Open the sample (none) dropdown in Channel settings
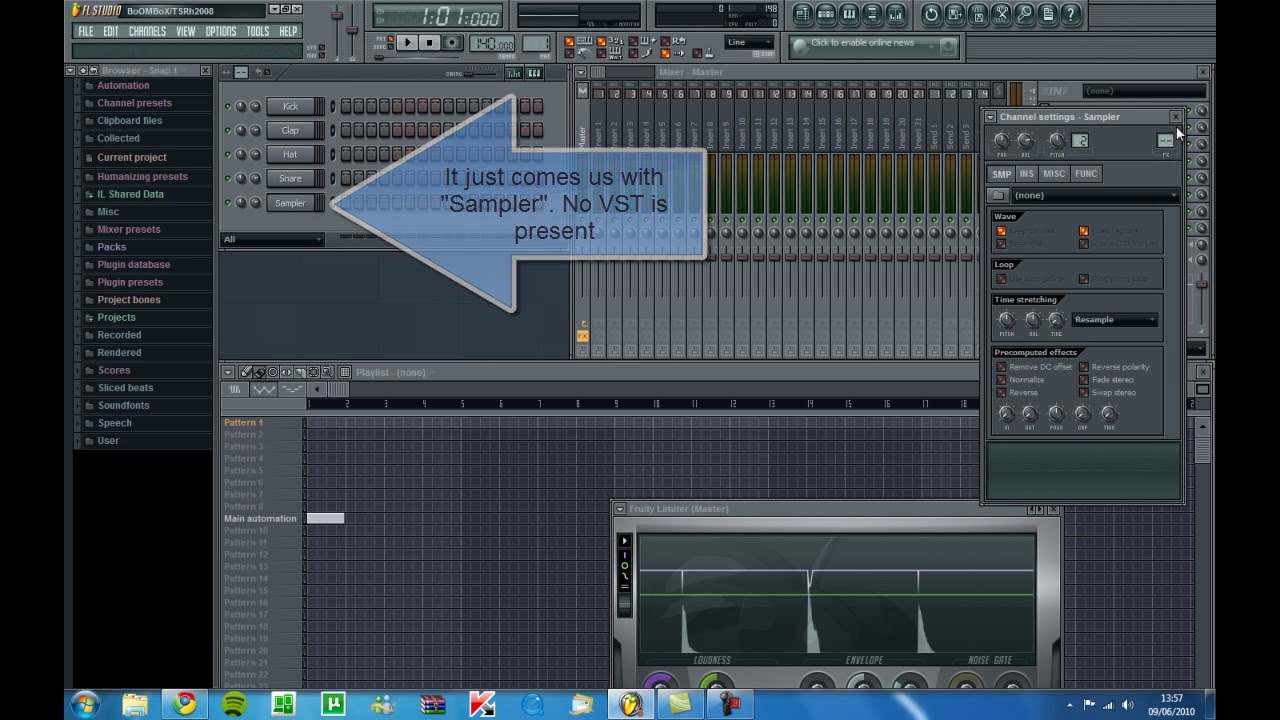 (1096, 195)
